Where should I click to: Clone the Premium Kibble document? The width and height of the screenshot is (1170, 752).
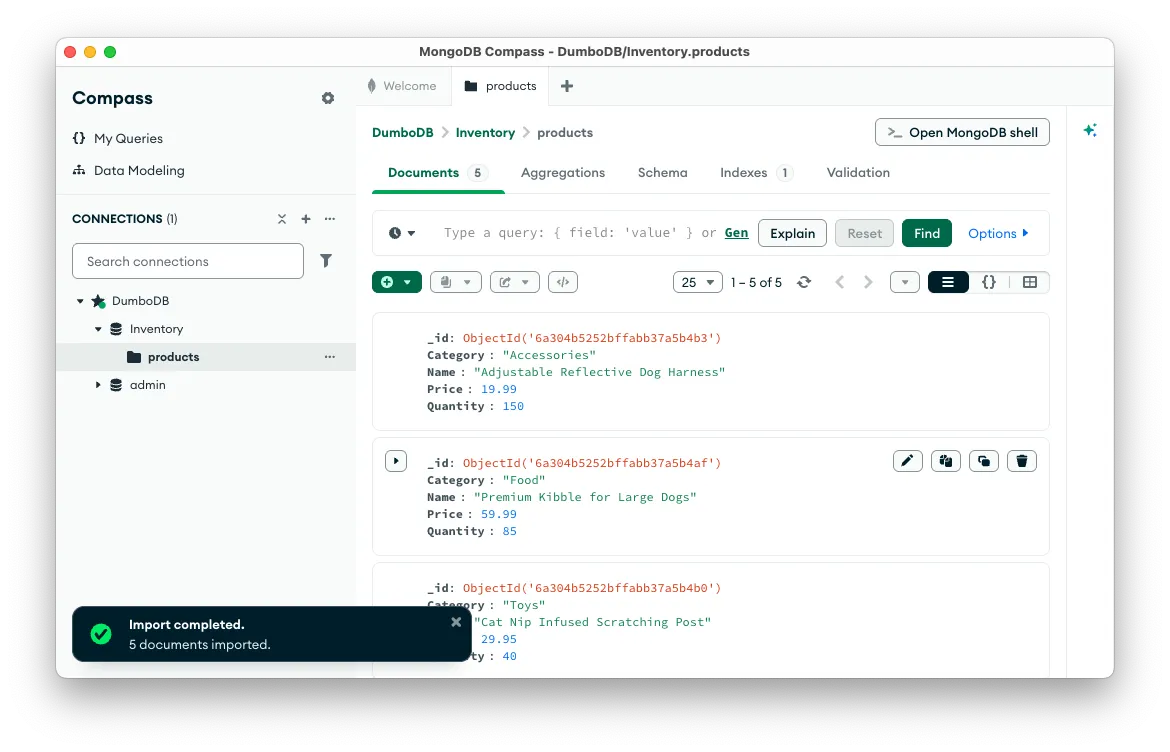983,462
